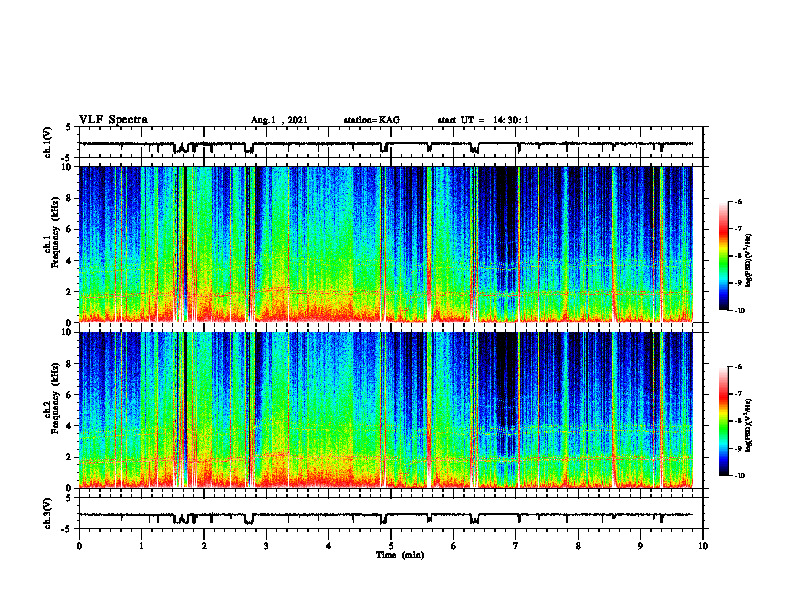Click the "-5" volt tick of ch.1(V) panel
This screenshot has width=792, height=612.
(x=67, y=158)
